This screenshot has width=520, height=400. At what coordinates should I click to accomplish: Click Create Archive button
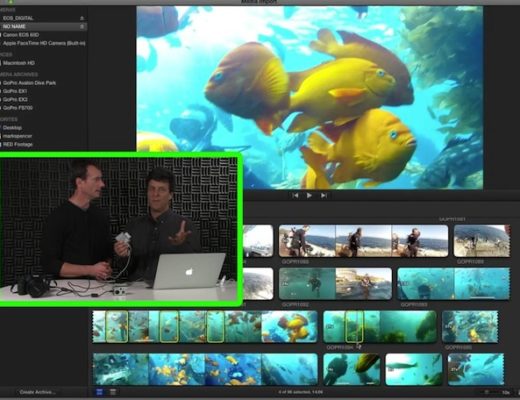click(37, 392)
